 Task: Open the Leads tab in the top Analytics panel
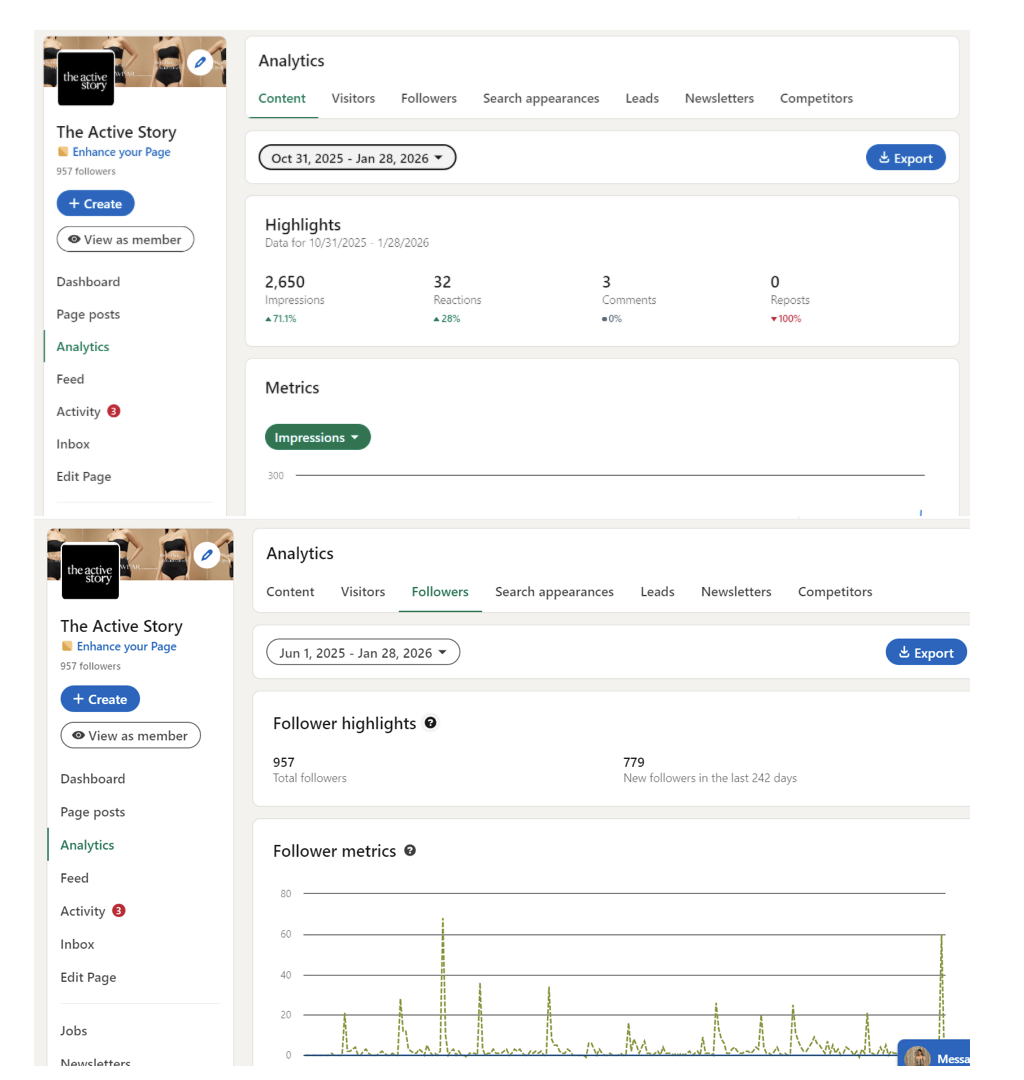(x=642, y=98)
